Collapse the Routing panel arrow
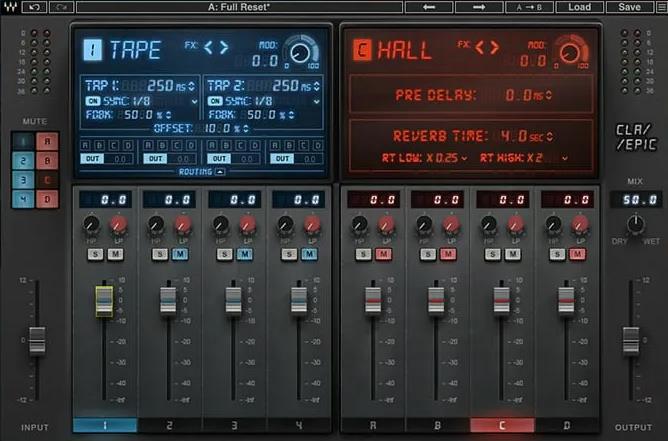 (x=220, y=172)
